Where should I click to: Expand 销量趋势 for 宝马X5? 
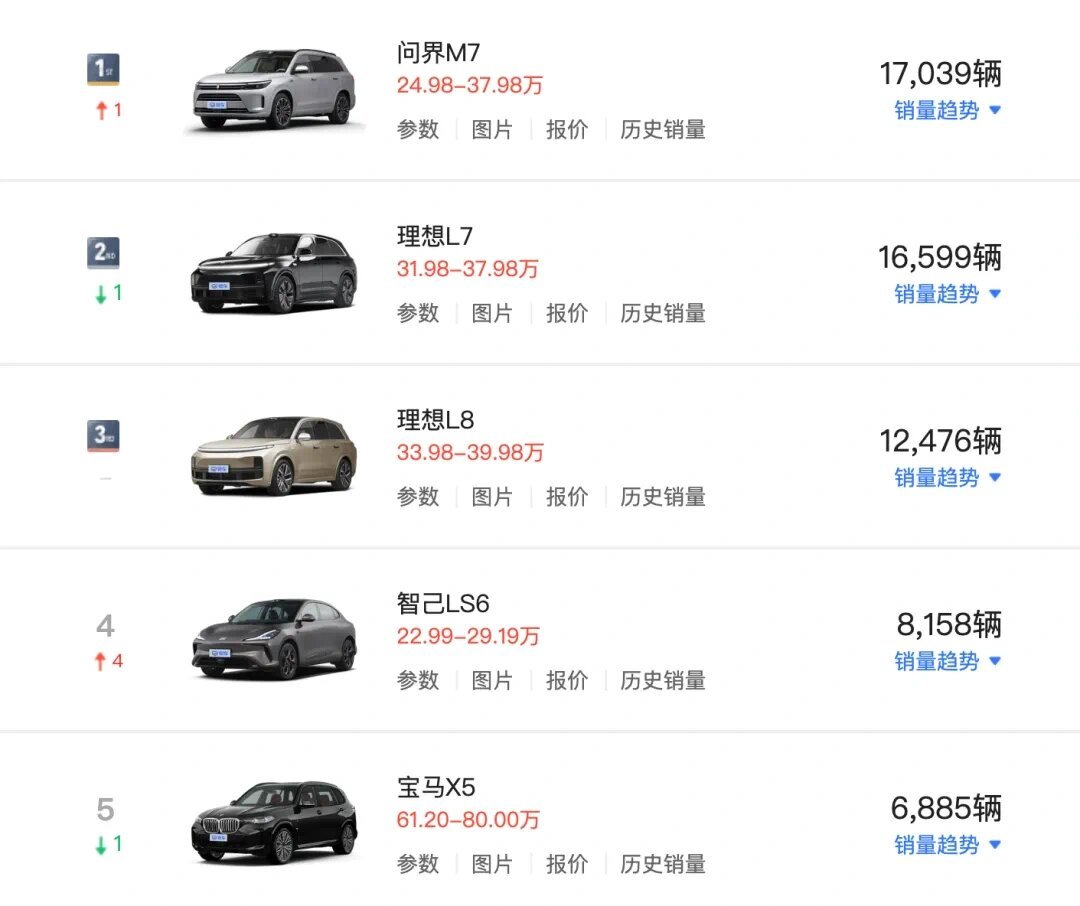pos(948,845)
